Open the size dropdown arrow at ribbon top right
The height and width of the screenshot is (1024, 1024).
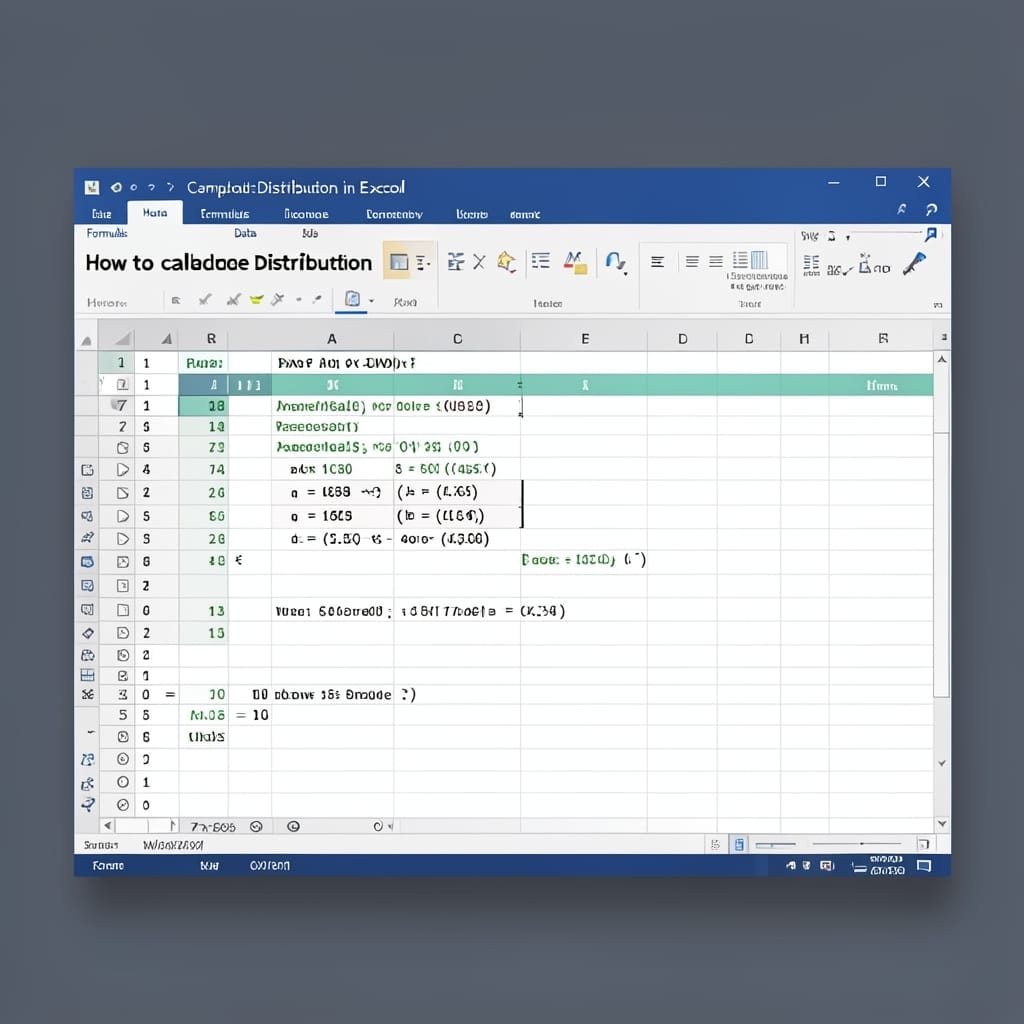(x=848, y=237)
